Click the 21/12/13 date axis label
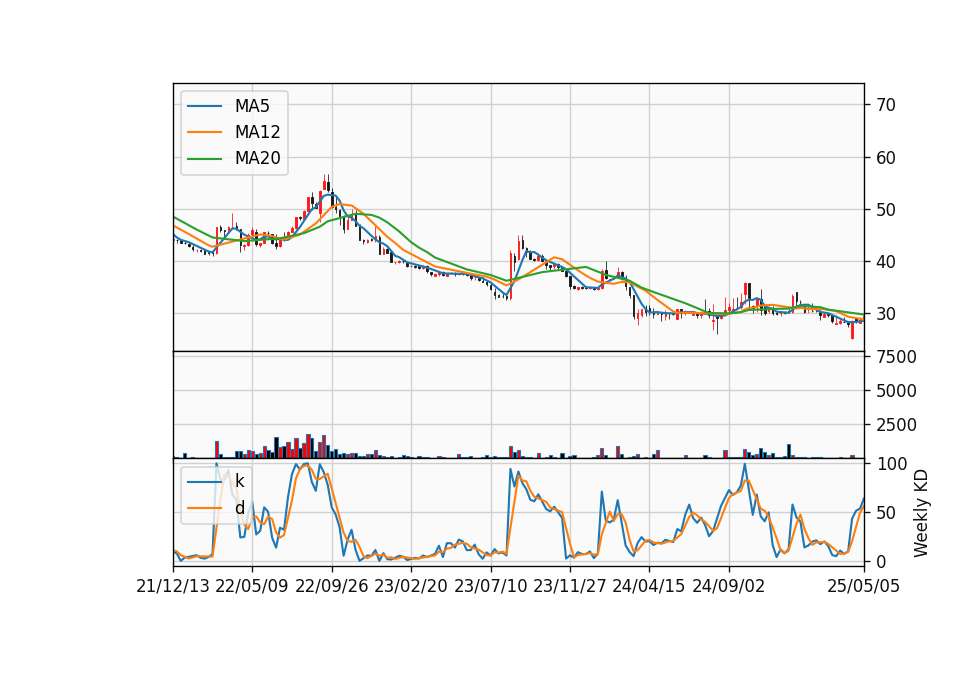Viewport: 960px width, 690px height. click(173, 586)
